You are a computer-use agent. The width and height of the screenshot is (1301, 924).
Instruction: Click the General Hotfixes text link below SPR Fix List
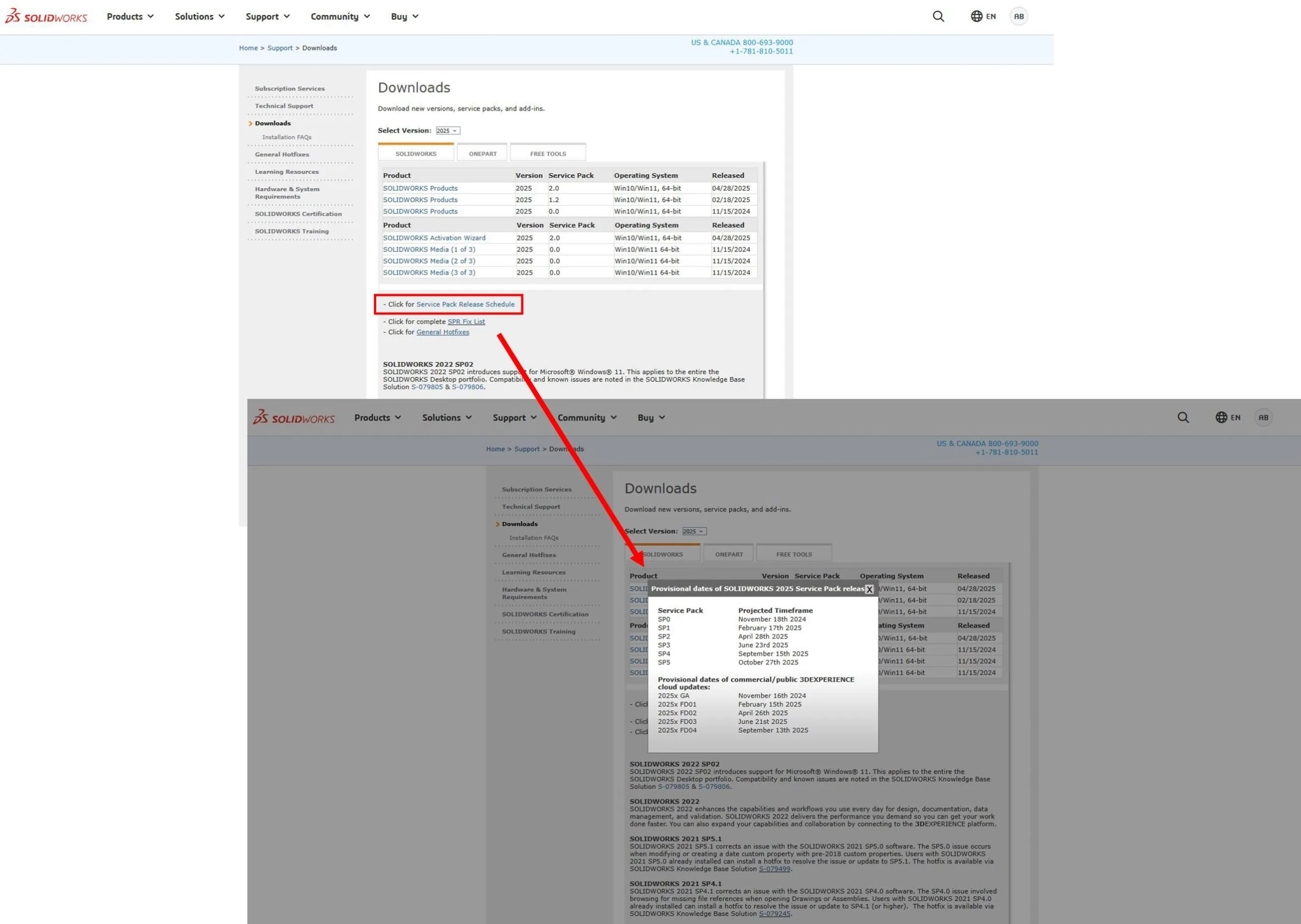coord(443,332)
